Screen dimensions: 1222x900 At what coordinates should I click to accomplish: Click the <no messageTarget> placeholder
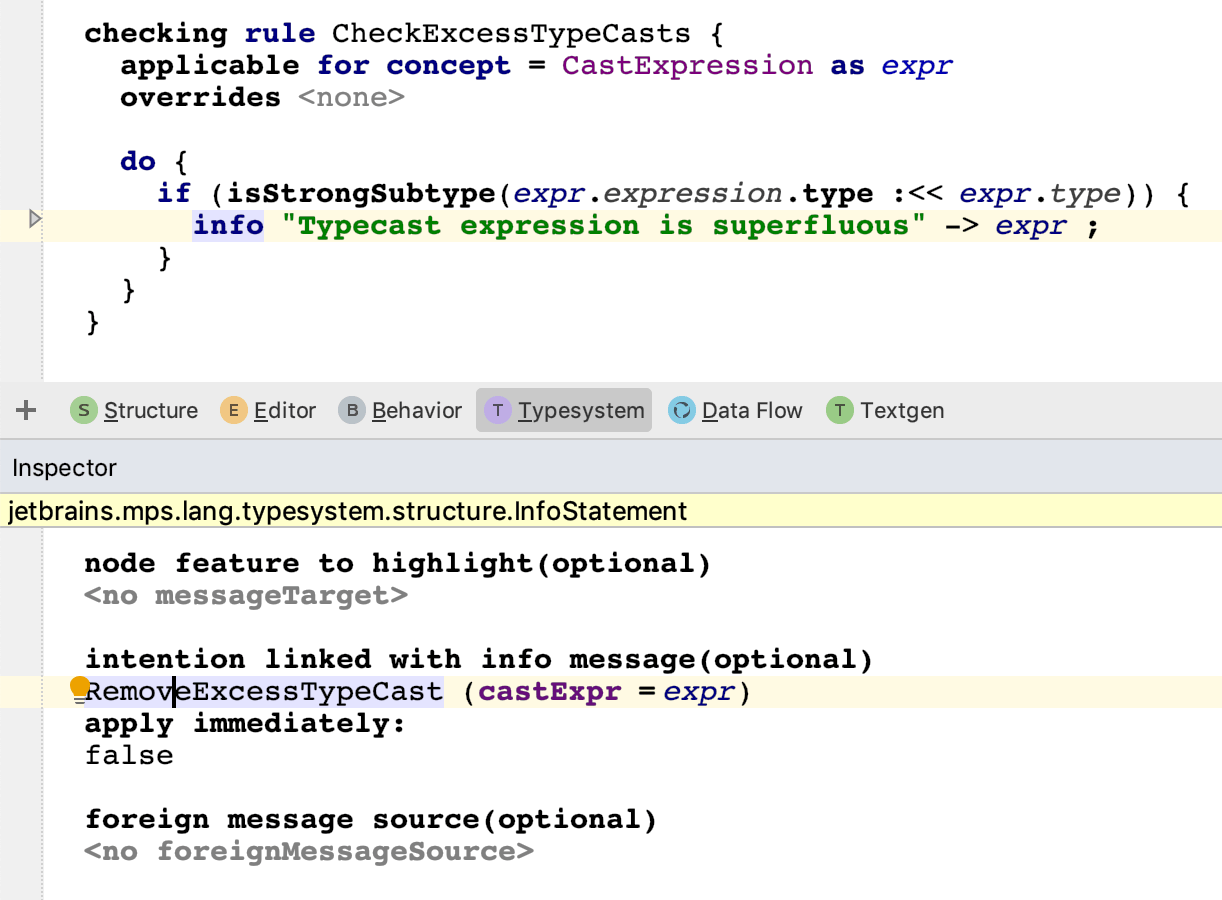coord(246,596)
